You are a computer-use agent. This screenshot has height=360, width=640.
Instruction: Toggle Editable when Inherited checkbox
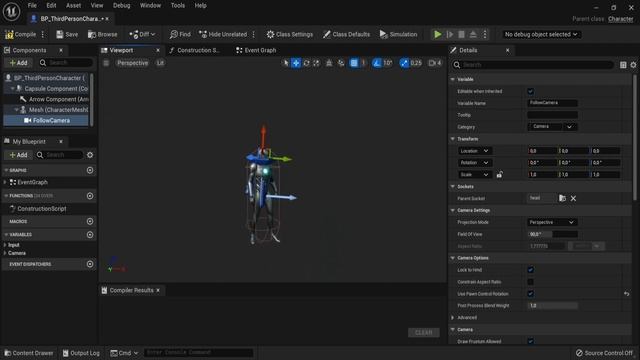[x=531, y=91]
